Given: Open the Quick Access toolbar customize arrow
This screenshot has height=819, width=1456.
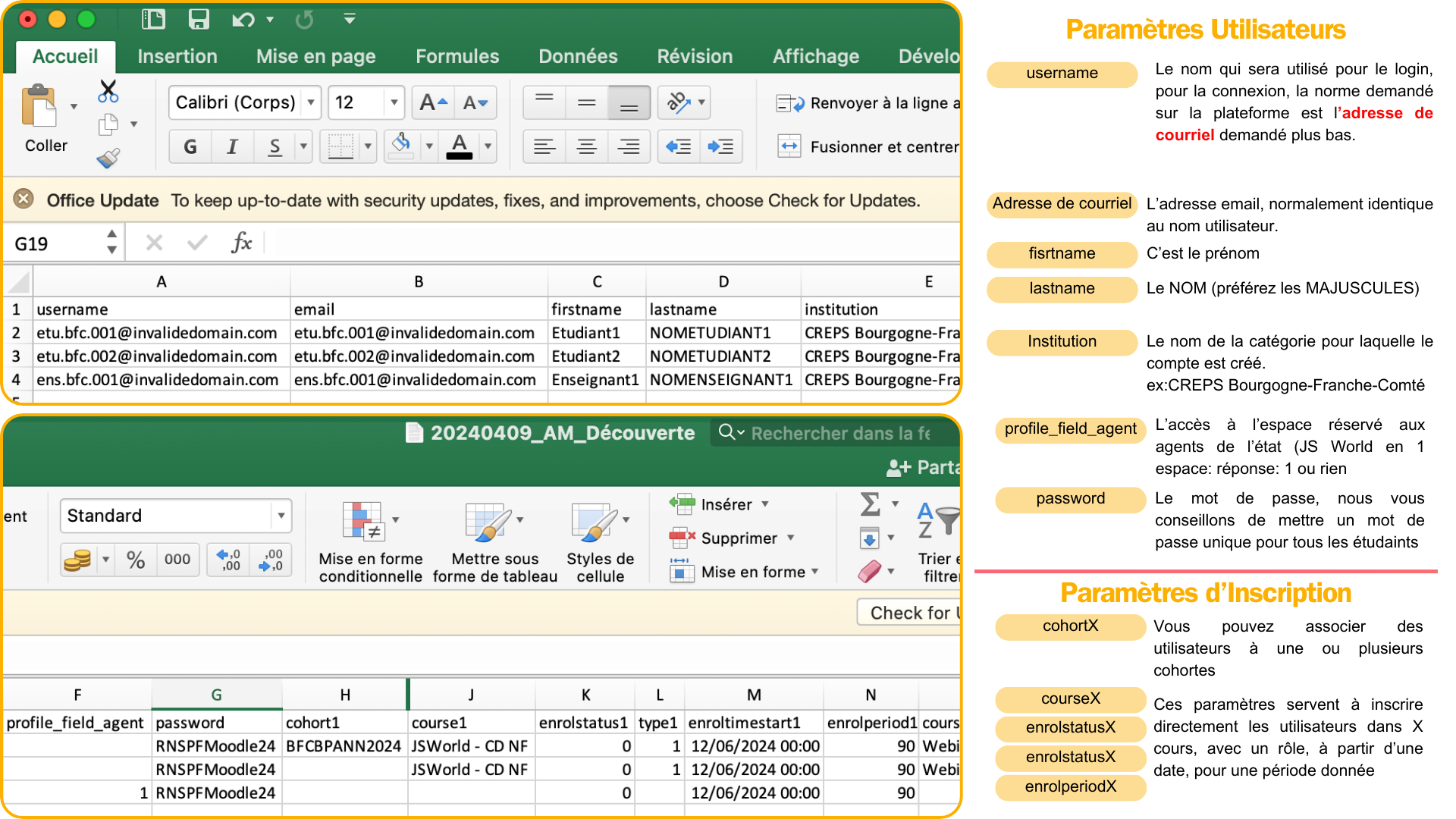Looking at the screenshot, I should pyautogui.click(x=350, y=19).
